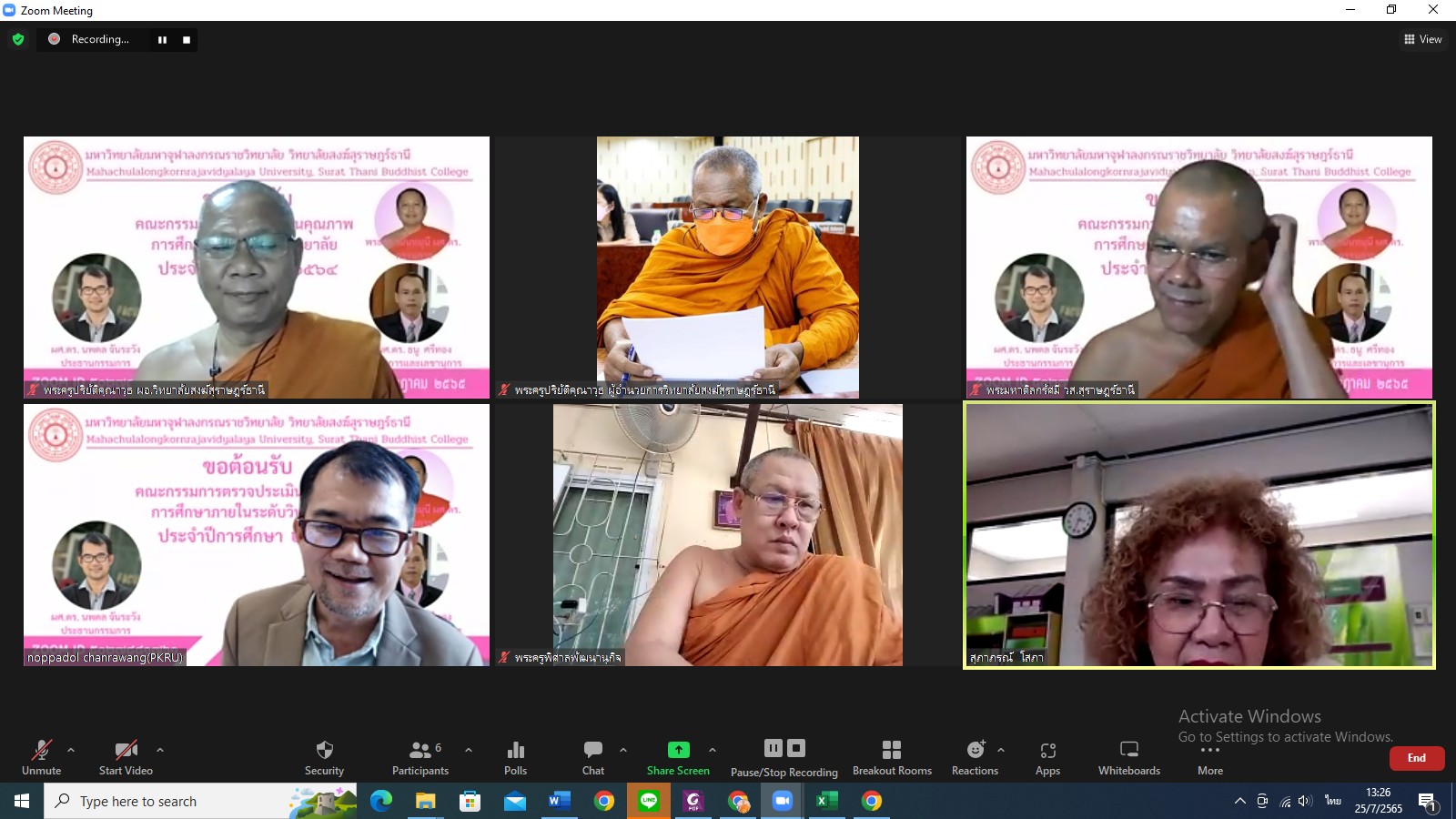Open Zoom Apps
This screenshot has width=1456, height=819.
[x=1047, y=757]
